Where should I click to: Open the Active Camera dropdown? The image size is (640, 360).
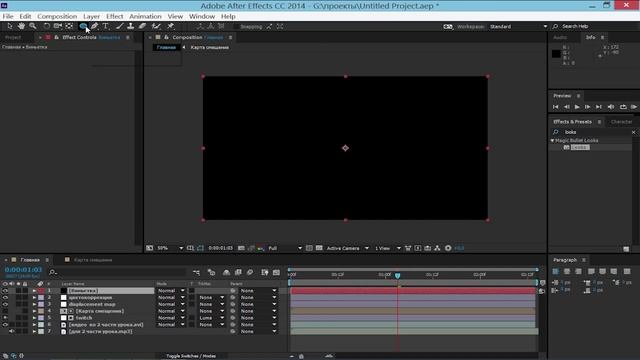click(347, 248)
